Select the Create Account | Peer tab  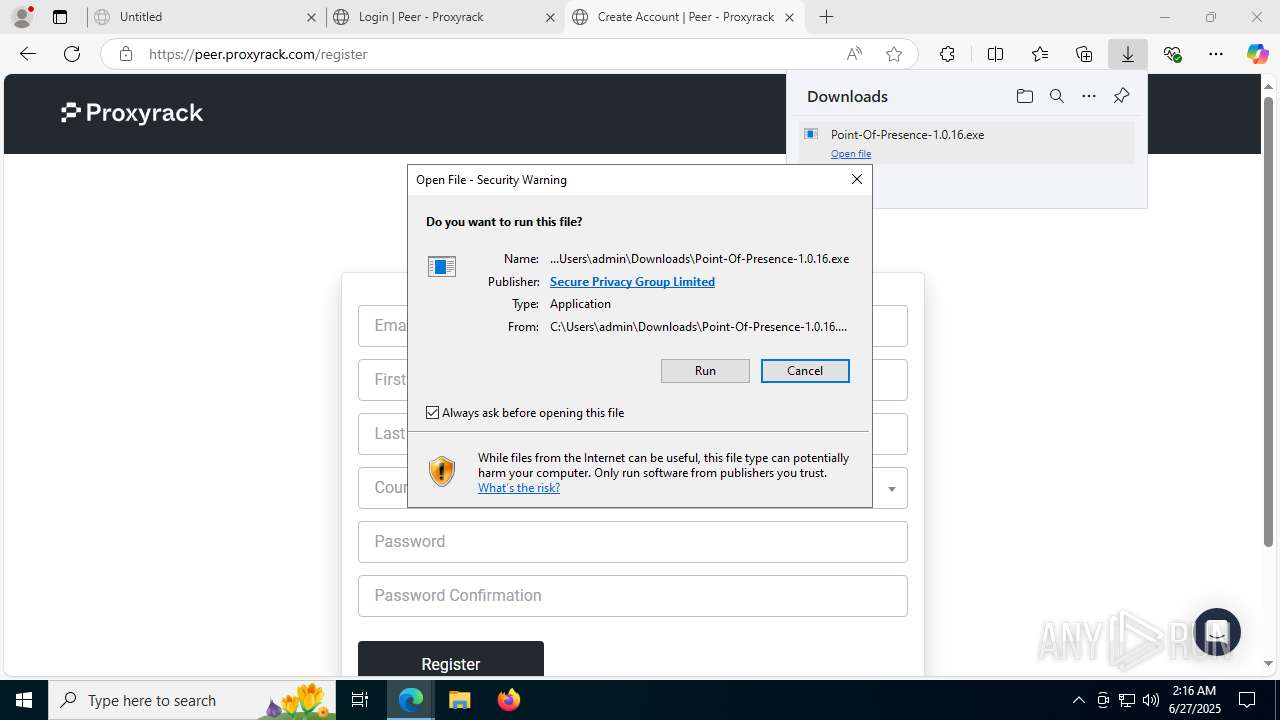(684, 17)
